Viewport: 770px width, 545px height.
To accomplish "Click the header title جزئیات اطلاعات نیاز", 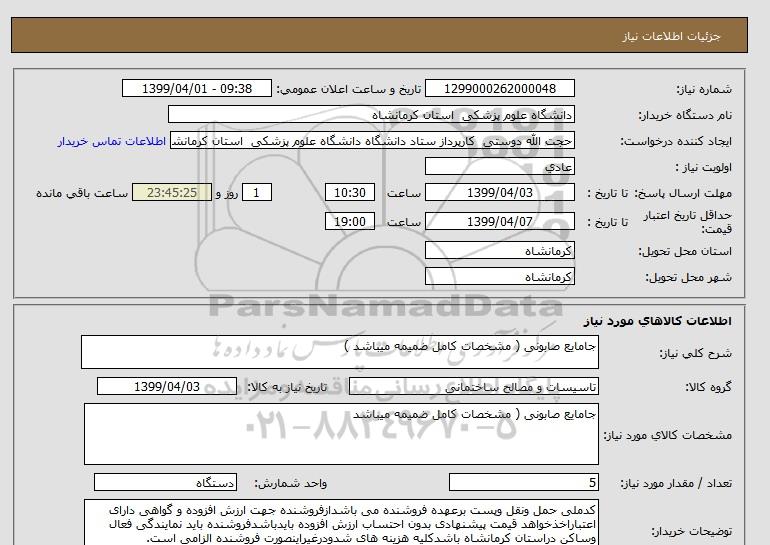I will tap(671, 37).
